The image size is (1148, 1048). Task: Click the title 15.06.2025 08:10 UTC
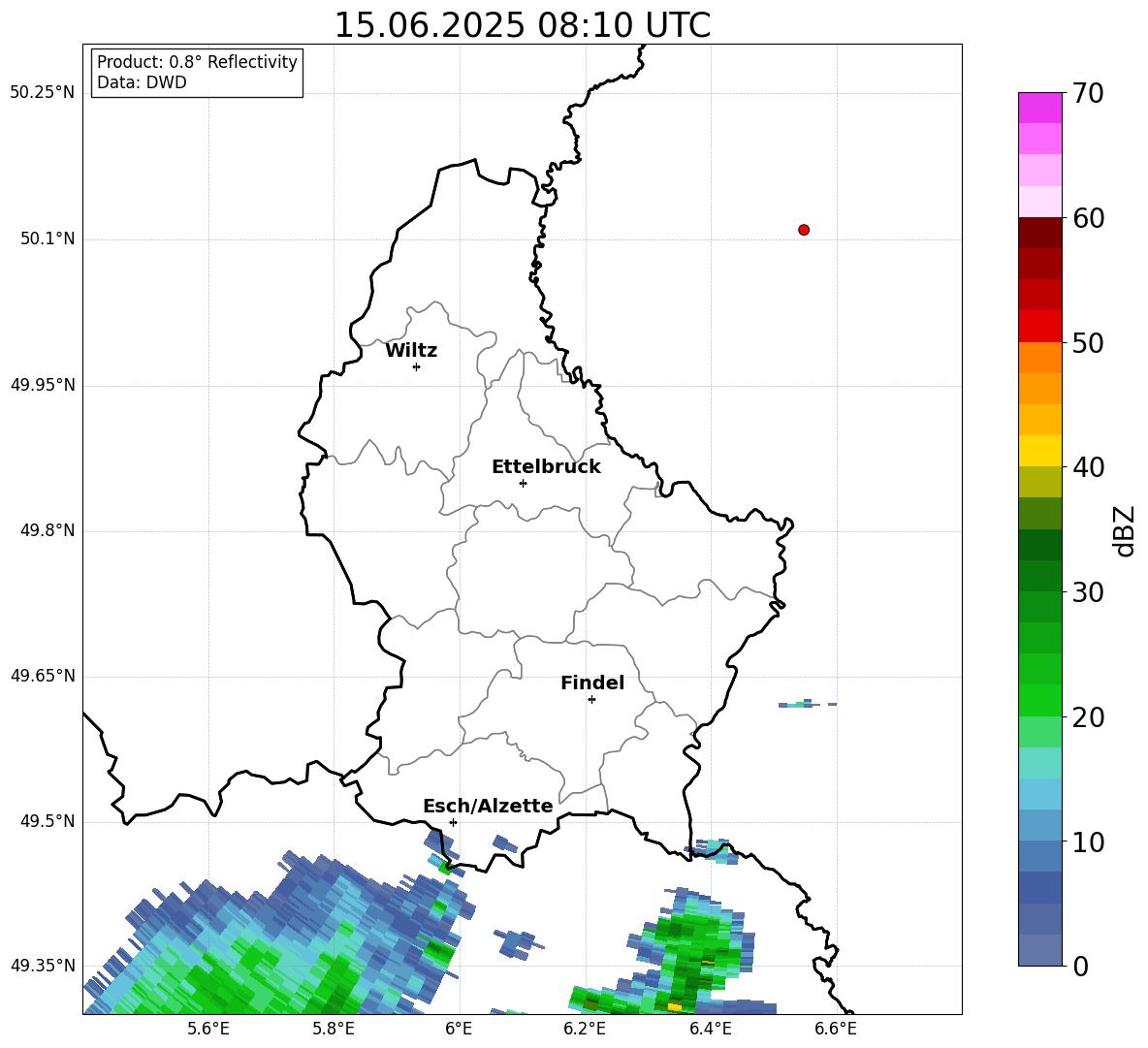(x=523, y=25)
